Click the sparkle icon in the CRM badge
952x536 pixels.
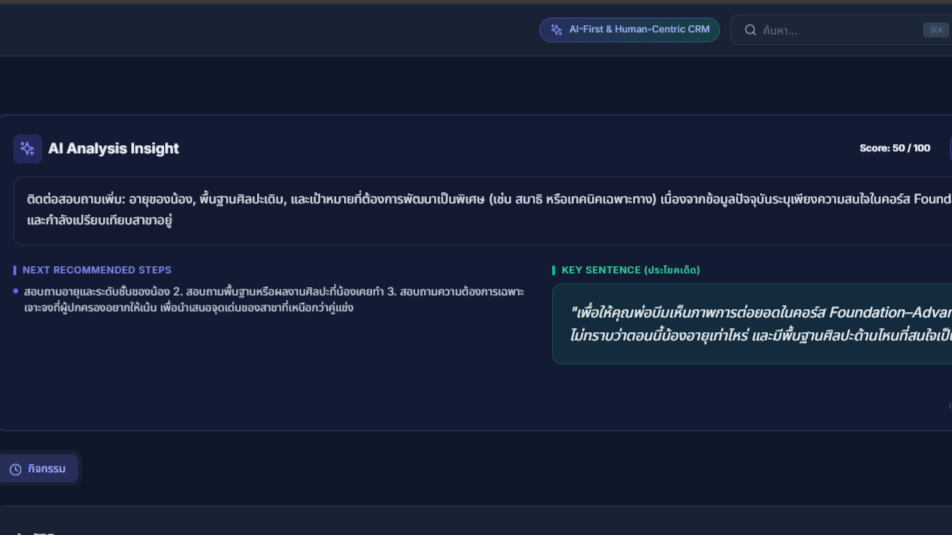(x=557, y=30)
